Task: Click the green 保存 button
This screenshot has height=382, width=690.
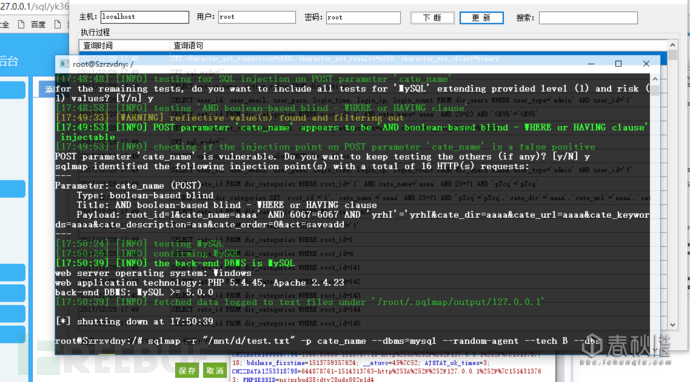Action: tap(187, 371)
